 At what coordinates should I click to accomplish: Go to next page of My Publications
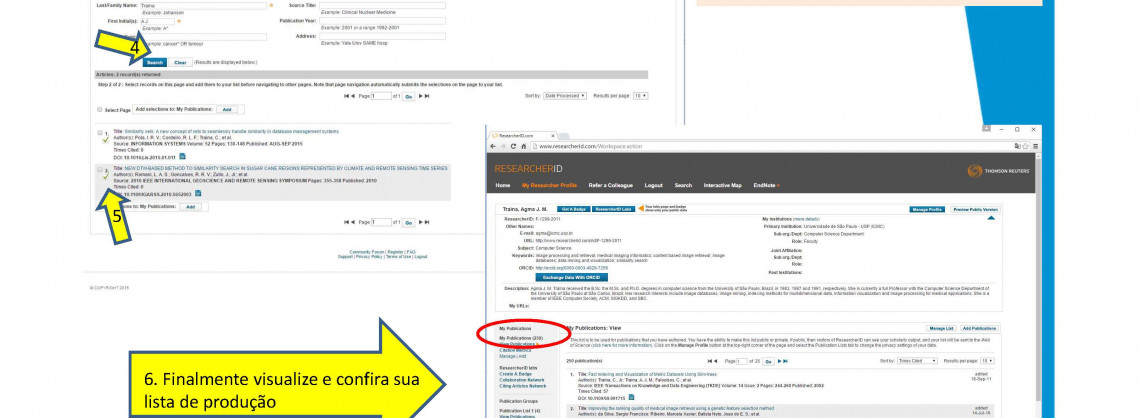click(779, 361)
